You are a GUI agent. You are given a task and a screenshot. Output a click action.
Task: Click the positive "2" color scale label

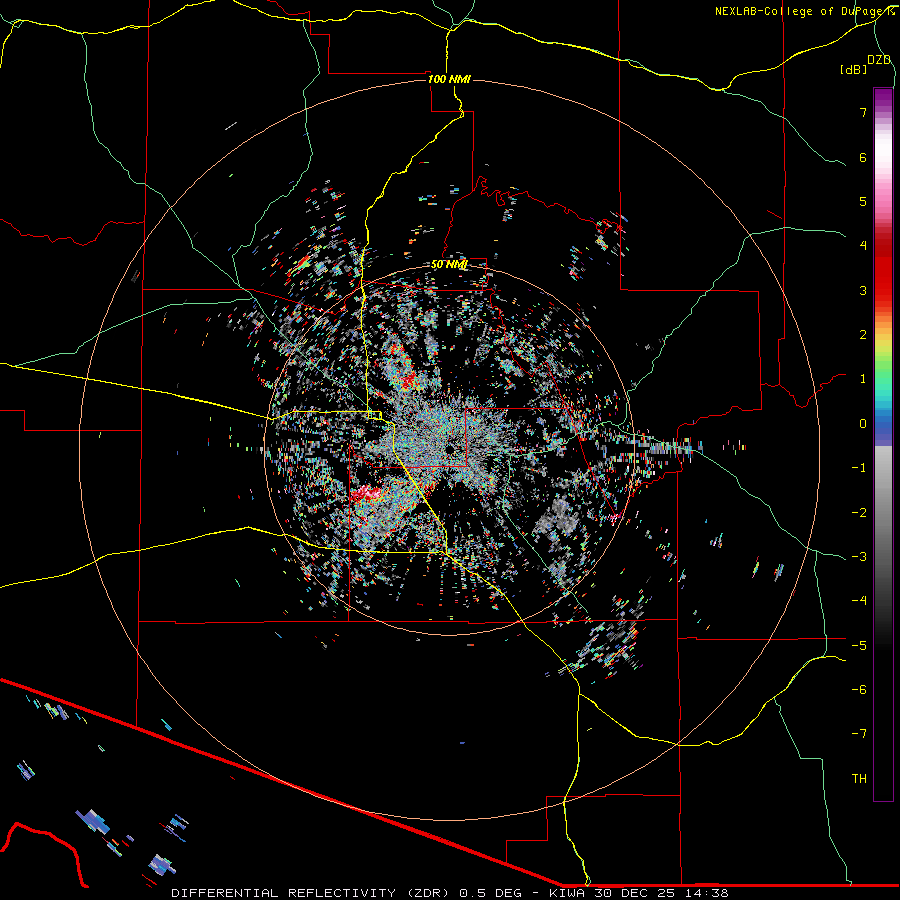pyautogui.click(x=863, y=335)
